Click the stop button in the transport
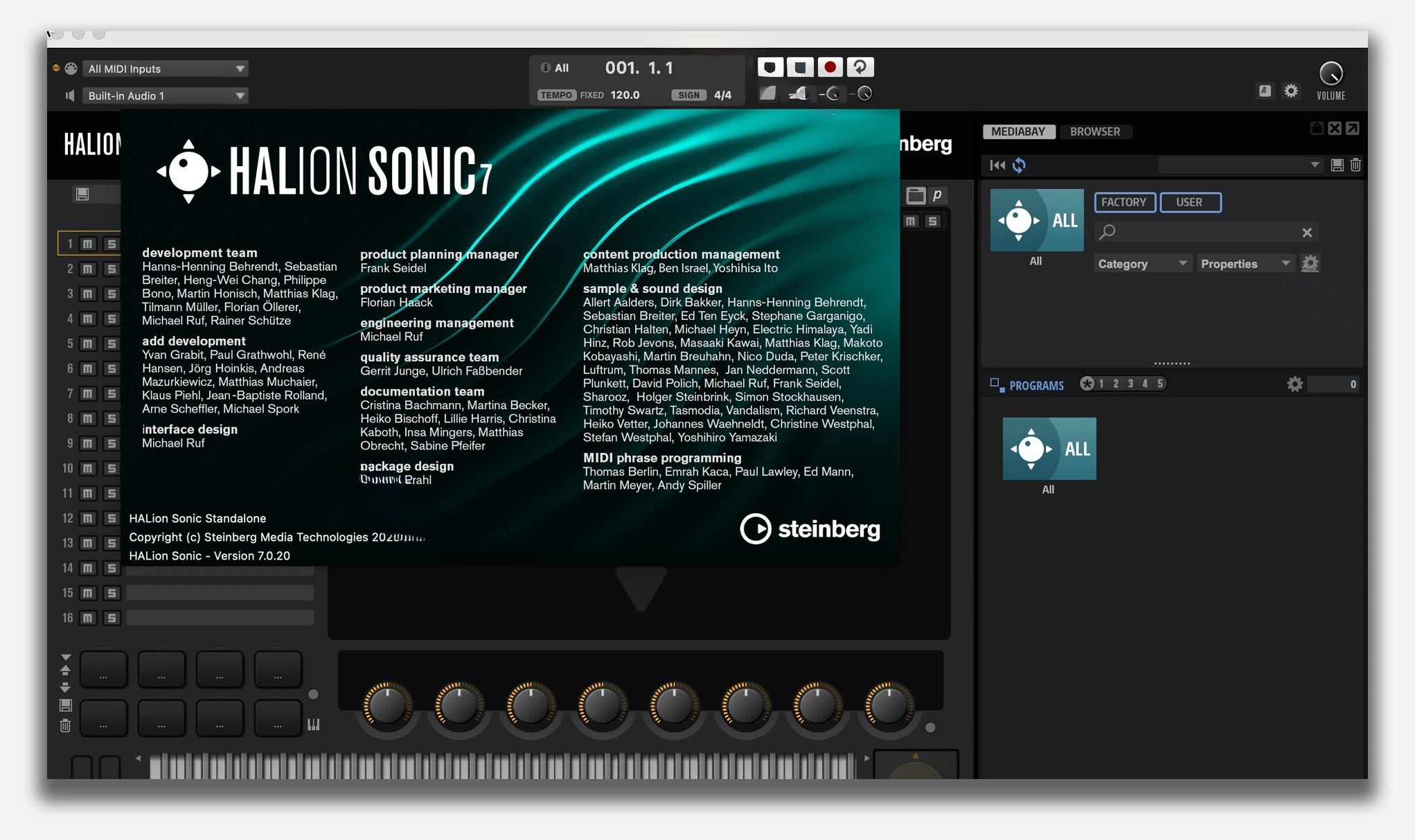The image size is (1415, 840). click(800, 67)
